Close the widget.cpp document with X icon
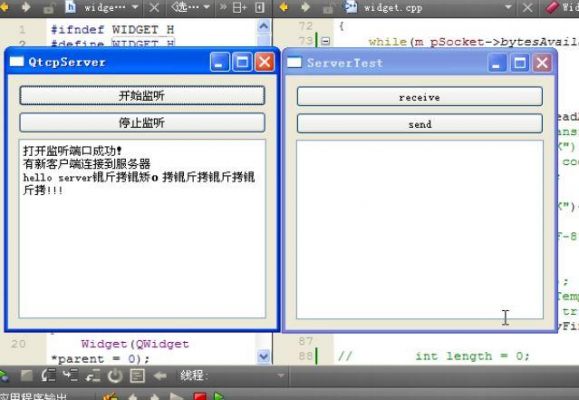This screenshot has width=579, height=400. click(x=528, y=7)
